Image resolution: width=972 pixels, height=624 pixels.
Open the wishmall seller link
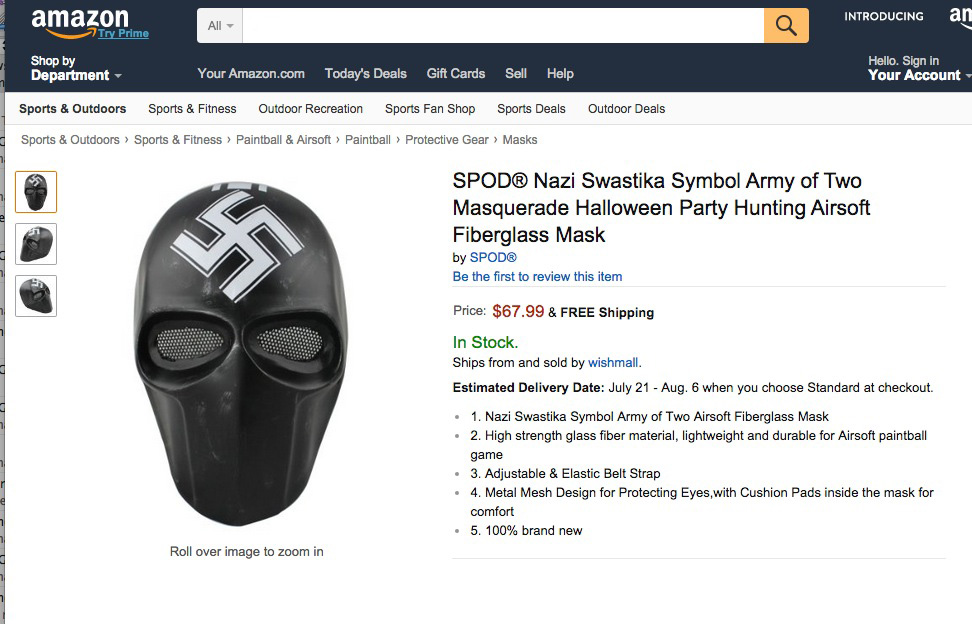[613, 363]
